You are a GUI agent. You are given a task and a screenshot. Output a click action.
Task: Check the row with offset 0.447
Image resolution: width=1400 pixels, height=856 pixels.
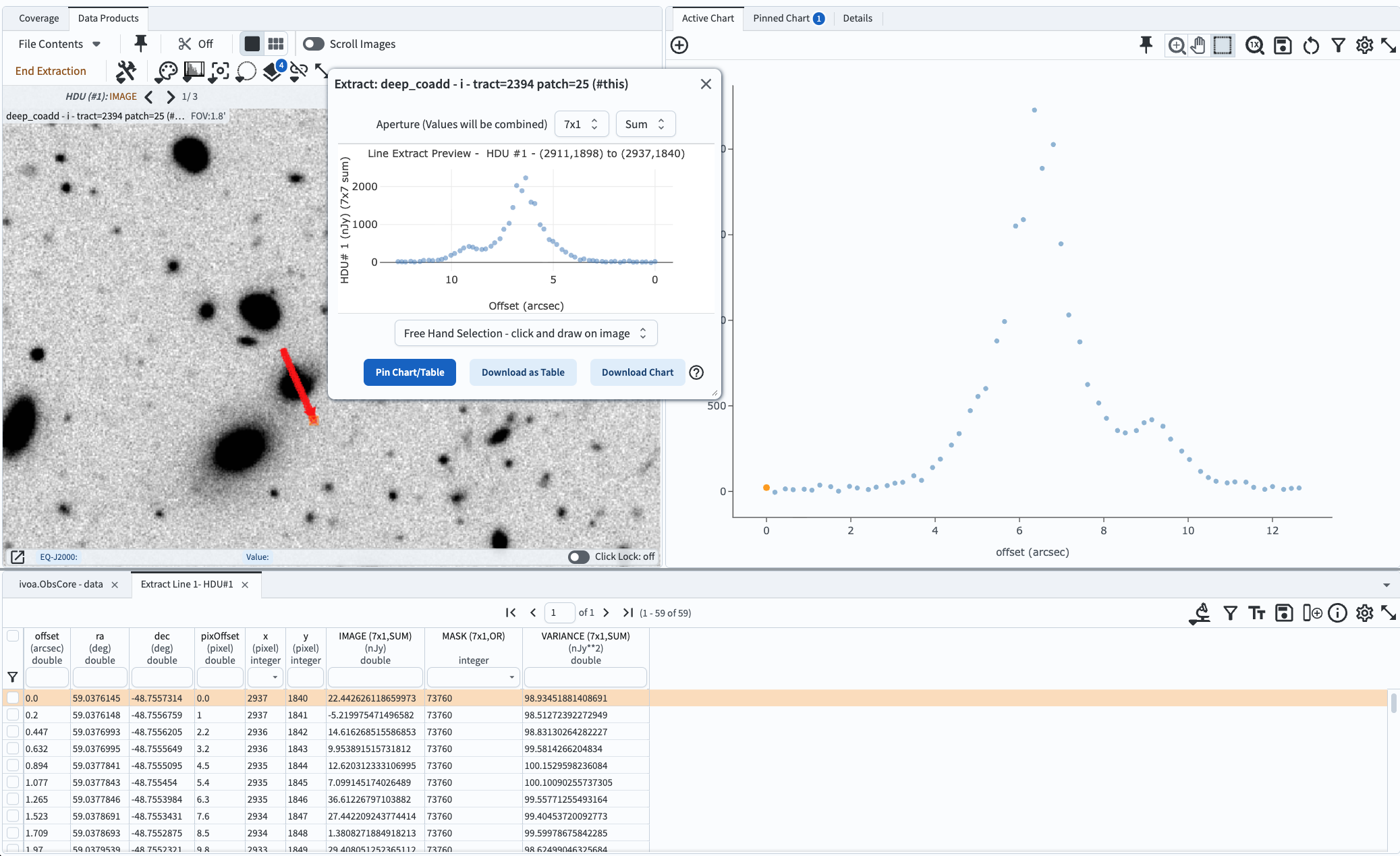point(13,732)
